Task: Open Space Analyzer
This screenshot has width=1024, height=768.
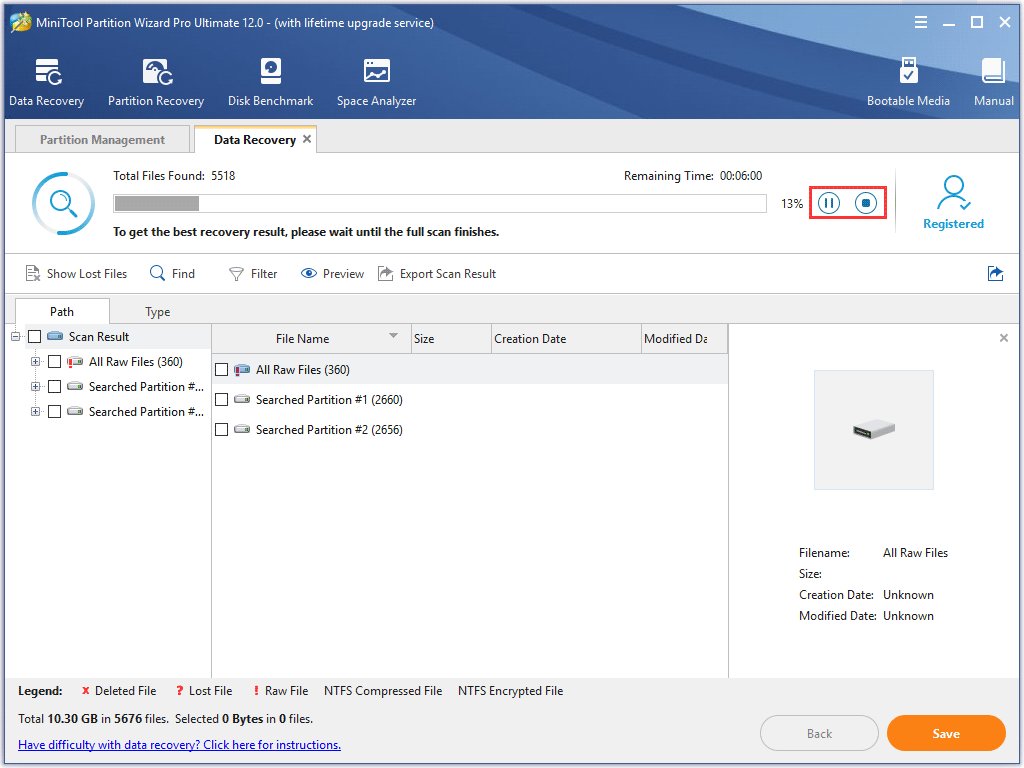Action: (x=376, y=80)
